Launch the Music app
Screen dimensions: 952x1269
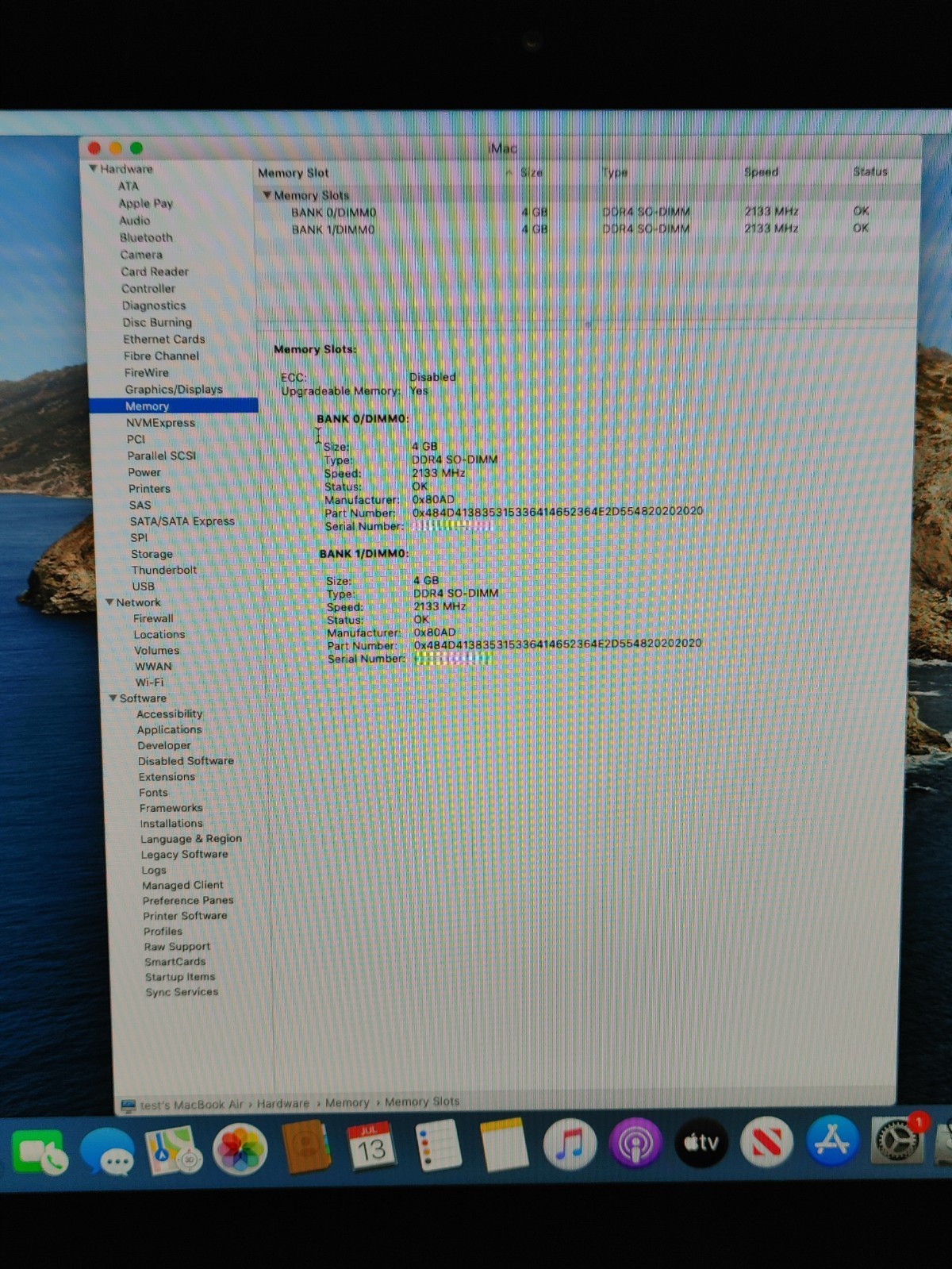pyautogui.click(x=570, y=1144)
